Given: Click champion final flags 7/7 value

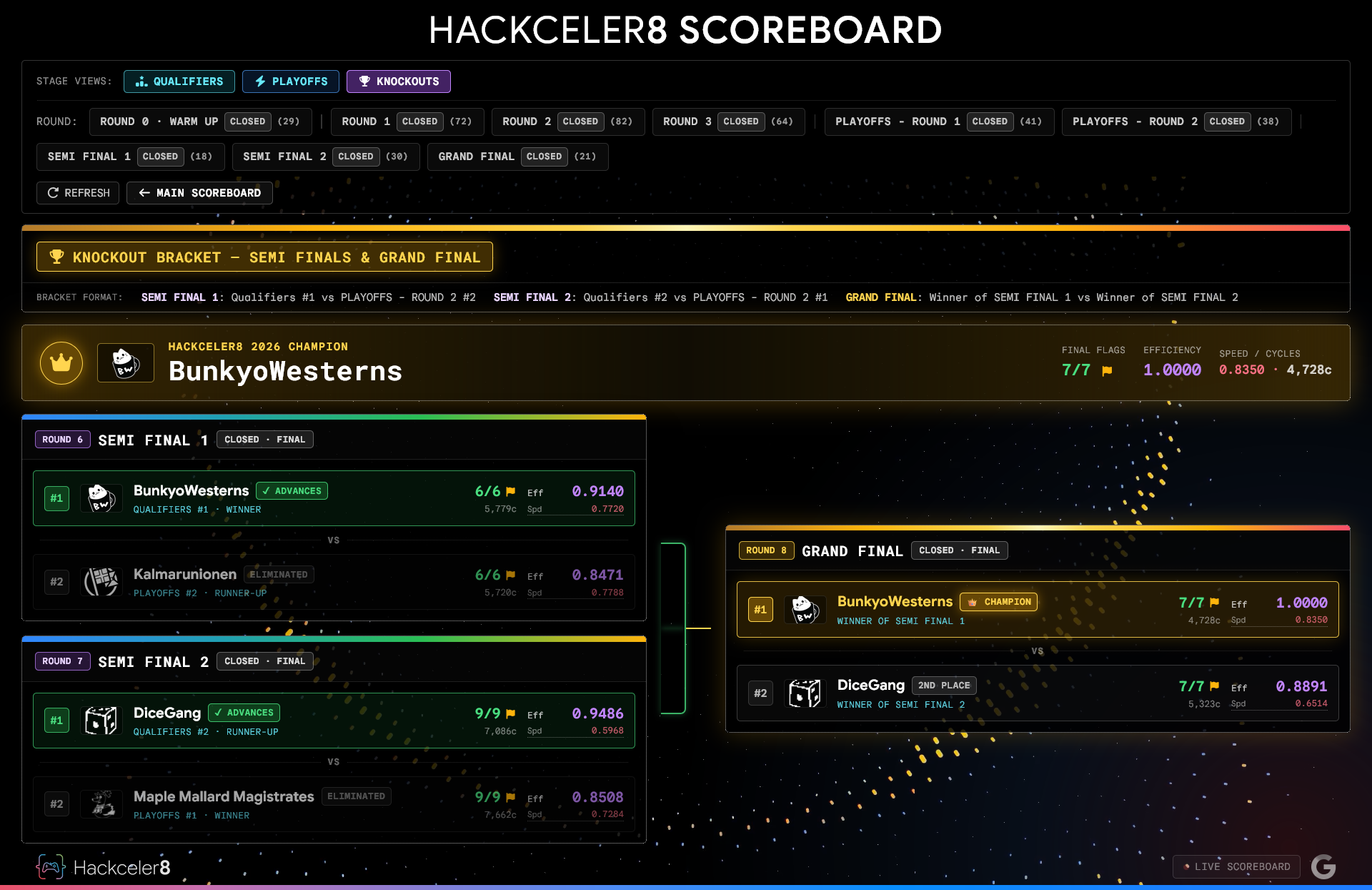Looking at the screenshot, I should click(x=1076, y=370).
